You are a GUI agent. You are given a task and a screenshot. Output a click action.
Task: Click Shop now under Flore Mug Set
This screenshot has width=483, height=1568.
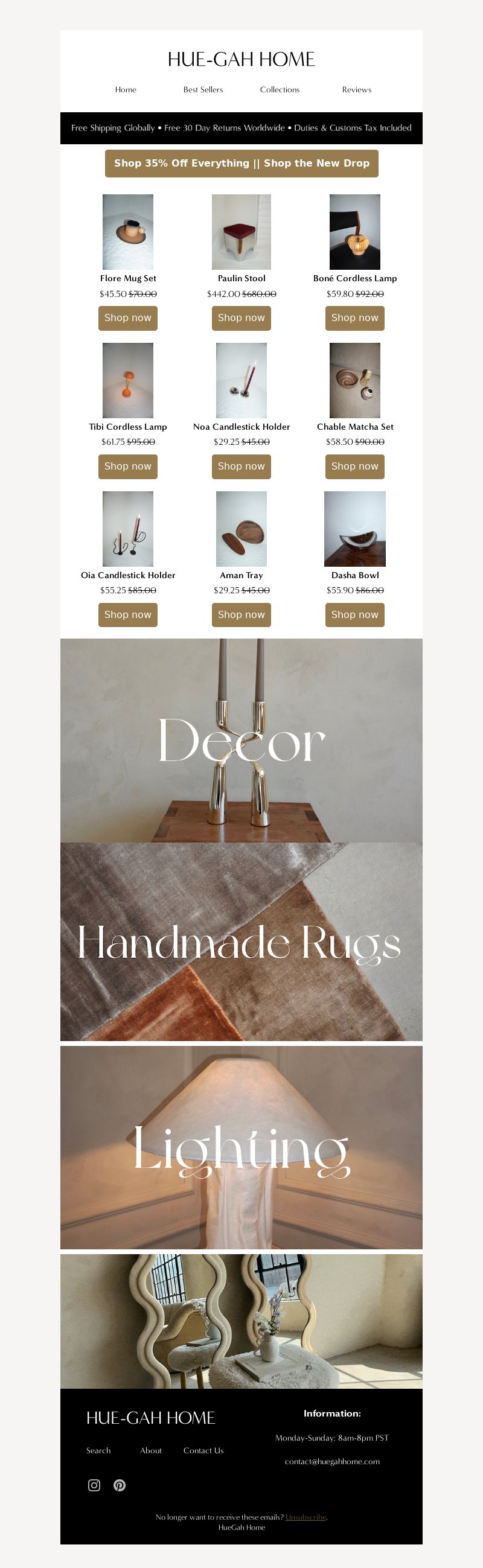(128, 317)
